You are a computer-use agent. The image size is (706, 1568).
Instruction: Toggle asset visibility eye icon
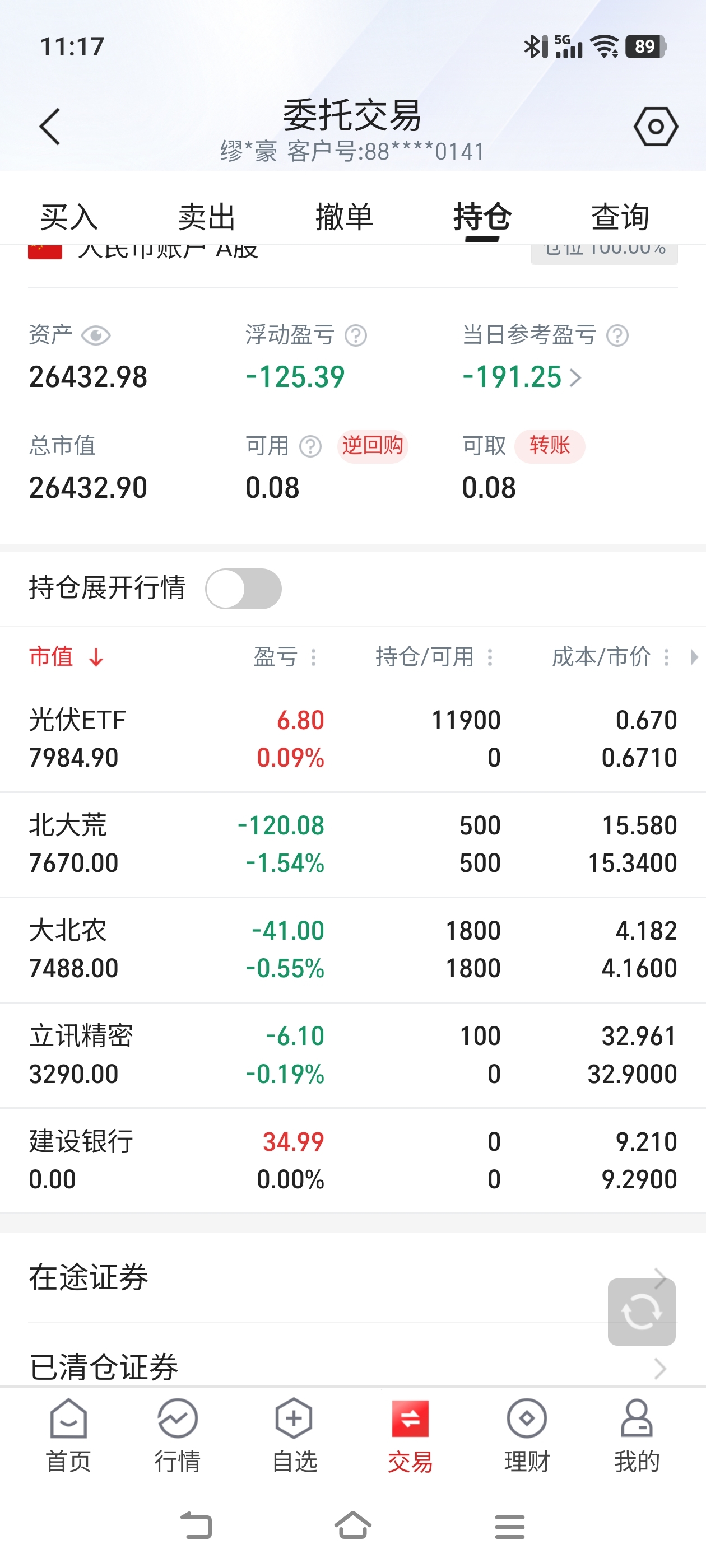[96, 335]
